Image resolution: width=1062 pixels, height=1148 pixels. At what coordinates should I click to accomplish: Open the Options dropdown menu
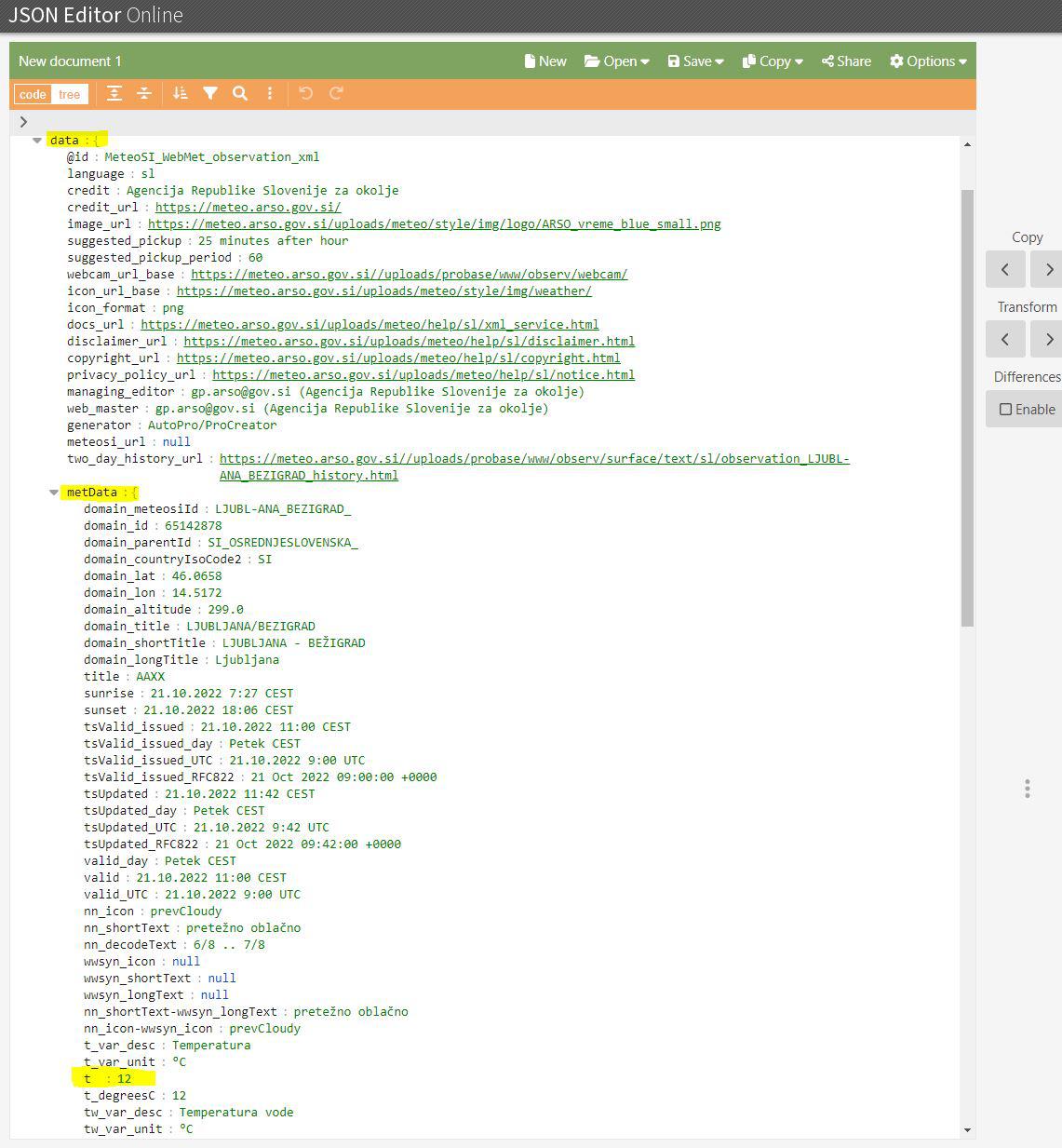928,61
